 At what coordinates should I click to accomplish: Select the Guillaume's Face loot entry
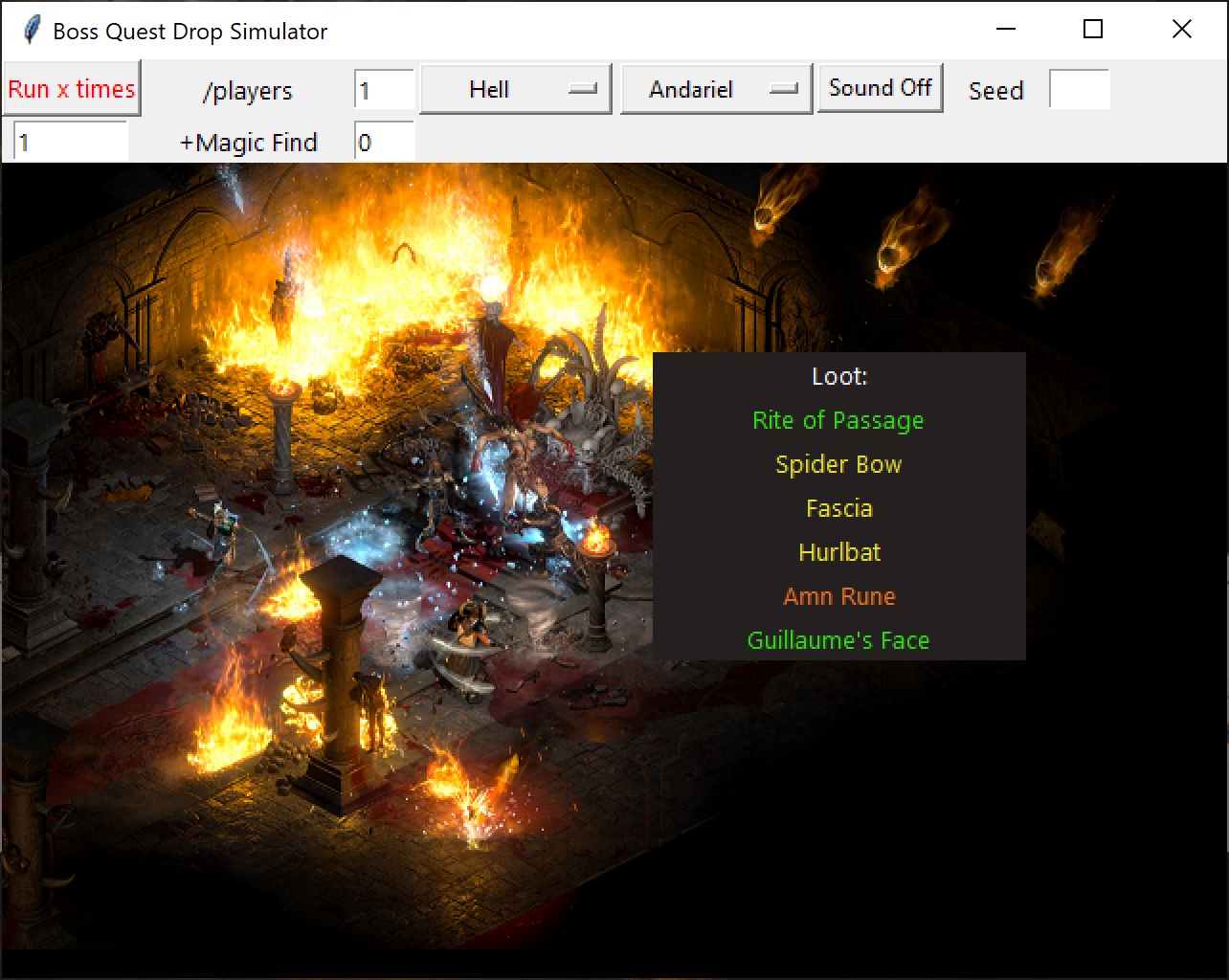[x=838, y=640]
